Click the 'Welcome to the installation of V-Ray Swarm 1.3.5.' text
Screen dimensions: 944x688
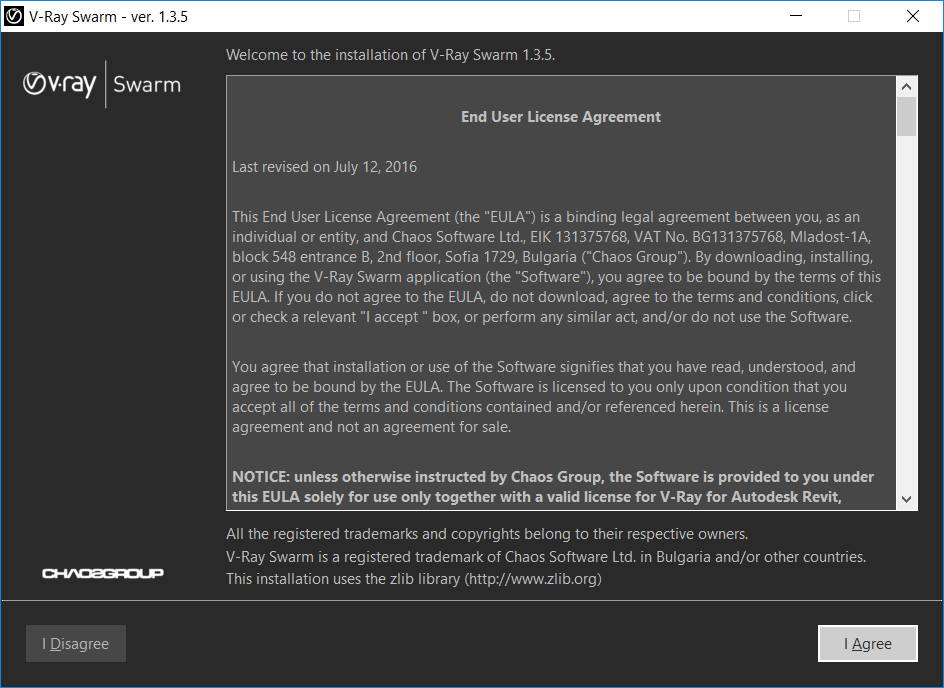click(x=390, y=55)
